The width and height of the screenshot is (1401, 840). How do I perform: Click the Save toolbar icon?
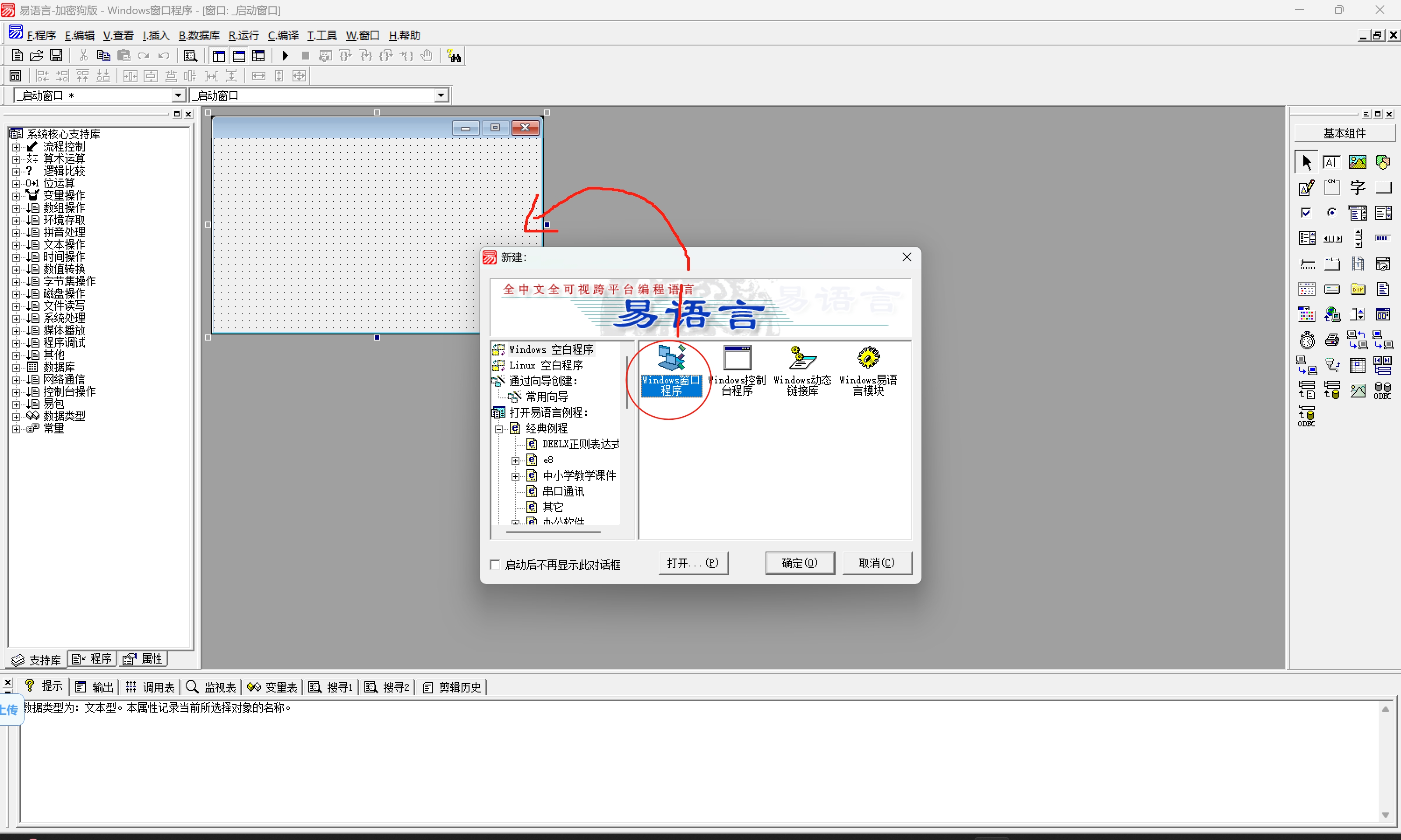(x=56, y=56)
